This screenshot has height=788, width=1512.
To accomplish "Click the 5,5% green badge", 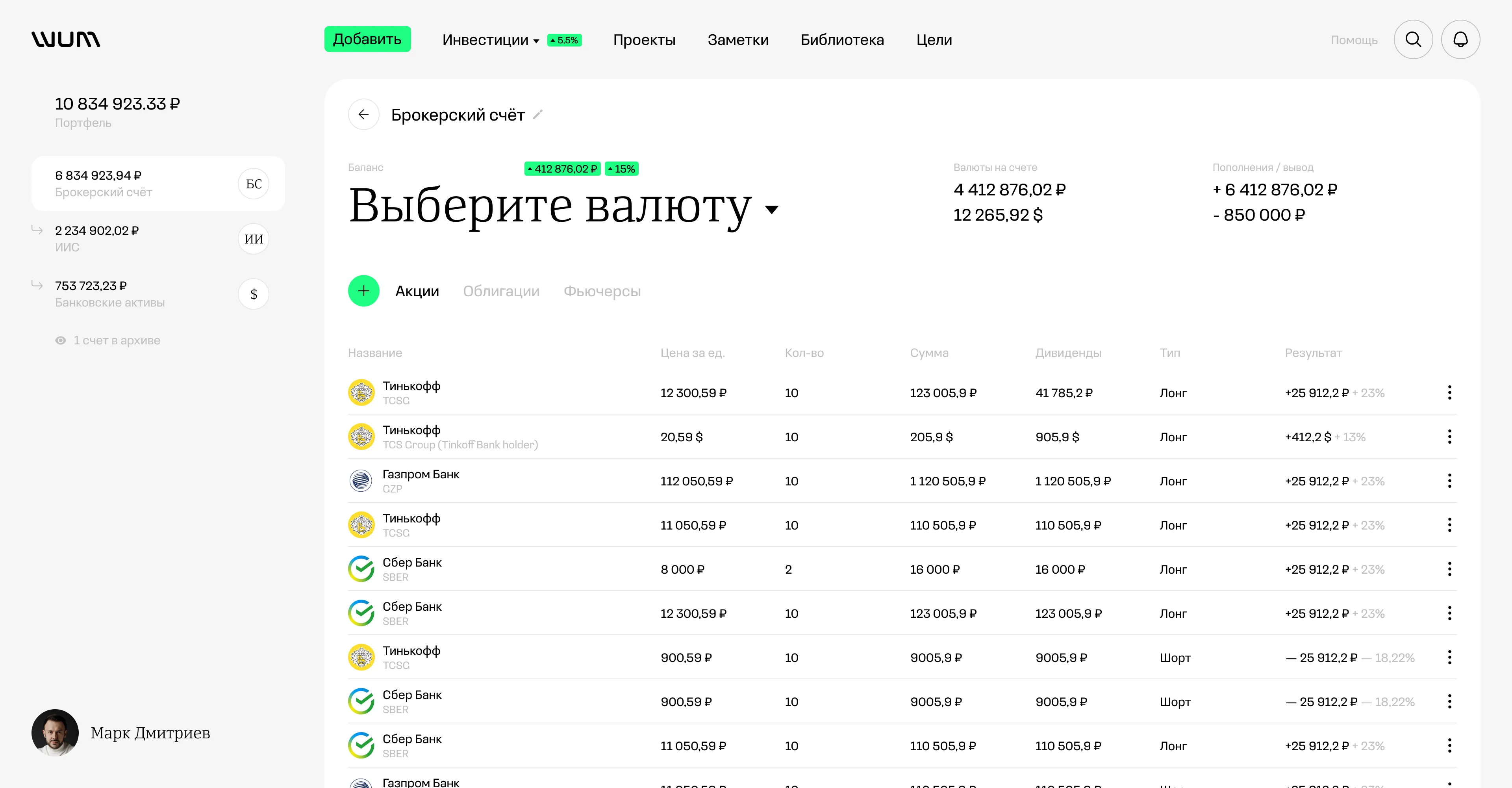I will coord(564,40).
